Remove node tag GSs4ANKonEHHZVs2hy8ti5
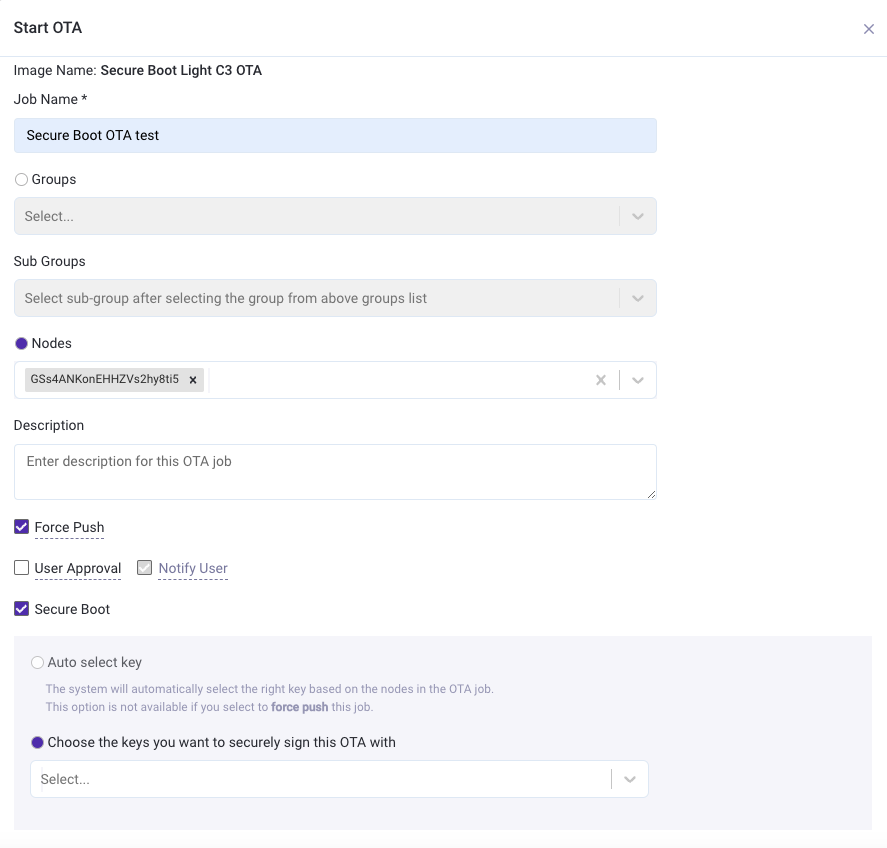887x848 pixels. [193, 380]
